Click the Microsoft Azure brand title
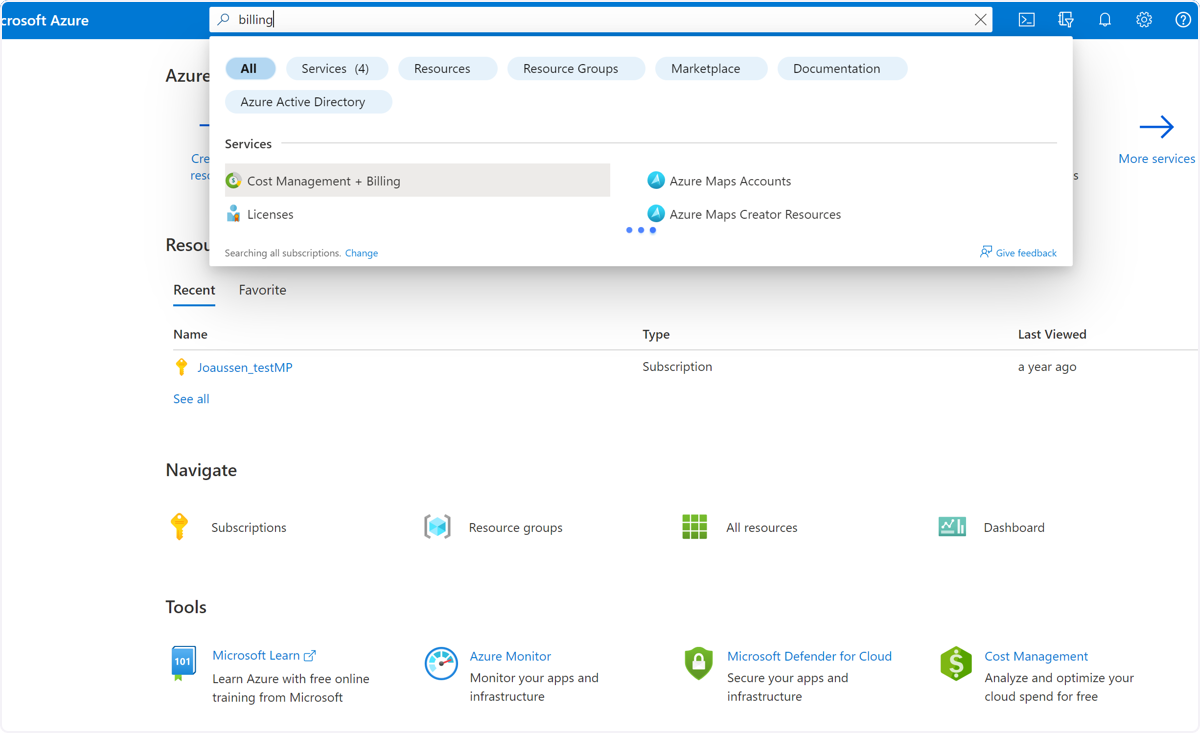The image size is (1200, 733). pyautogui.click(x=45, y=20)
